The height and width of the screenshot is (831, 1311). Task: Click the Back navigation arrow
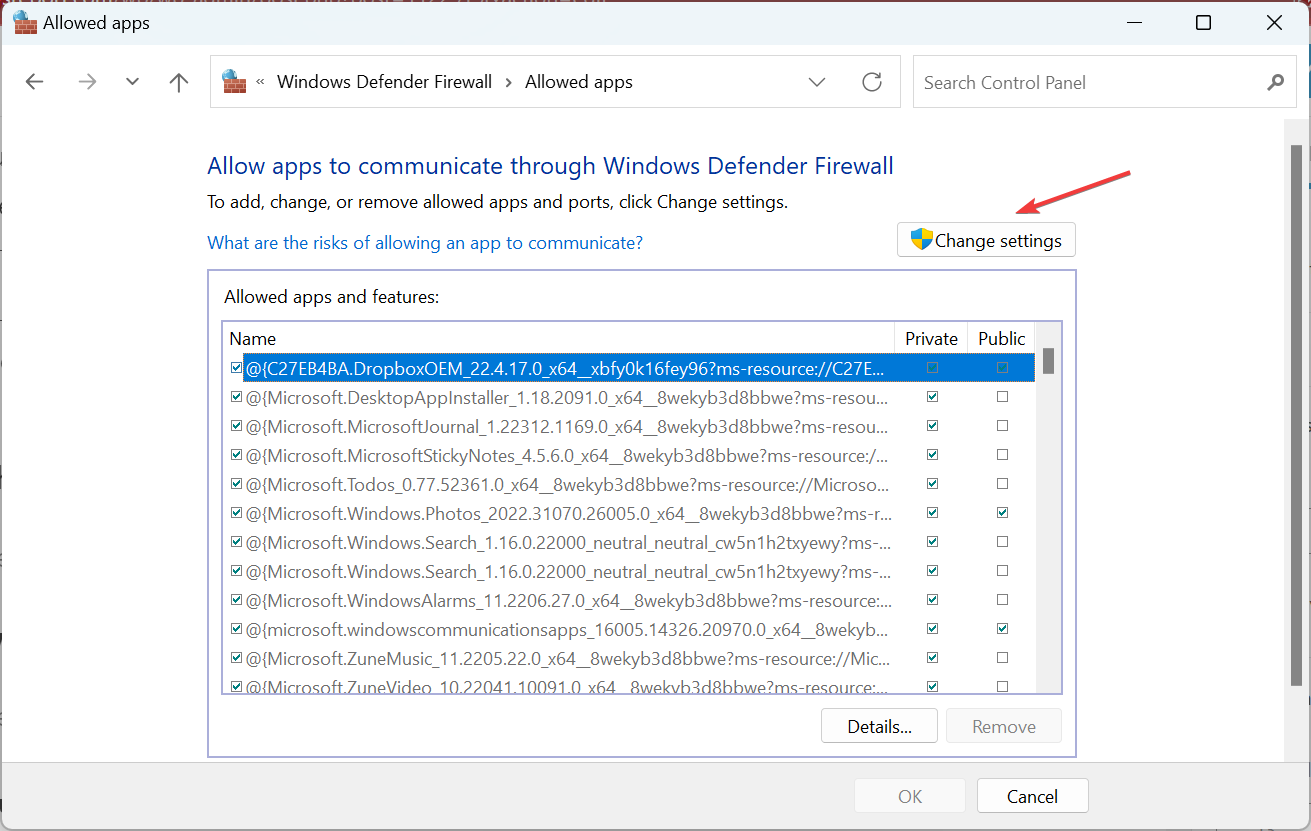pos(35,82)
